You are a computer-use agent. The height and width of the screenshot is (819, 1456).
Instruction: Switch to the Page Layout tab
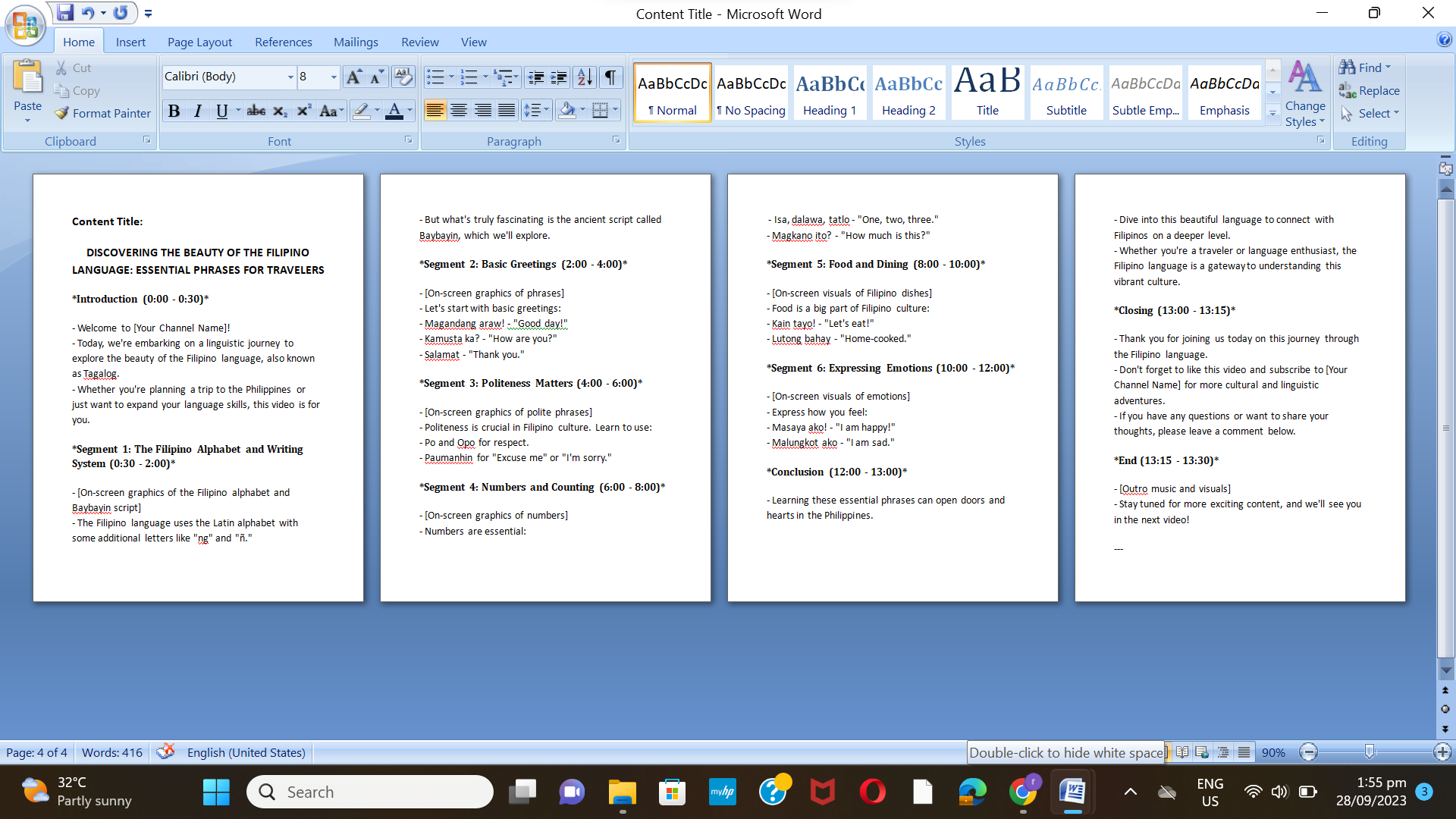pyautogui.click(x=199, y=42)
